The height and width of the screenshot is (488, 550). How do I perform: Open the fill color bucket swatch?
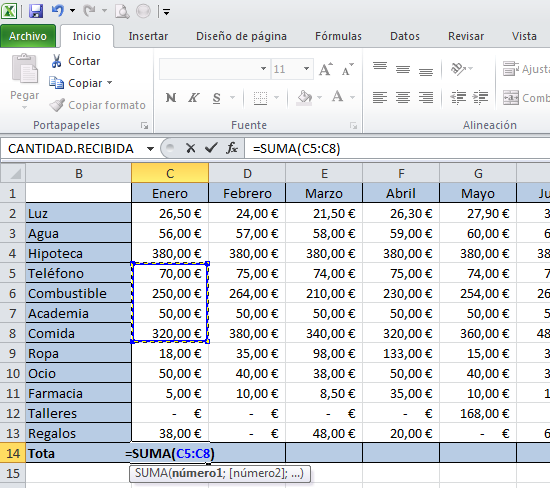[304, 97]
